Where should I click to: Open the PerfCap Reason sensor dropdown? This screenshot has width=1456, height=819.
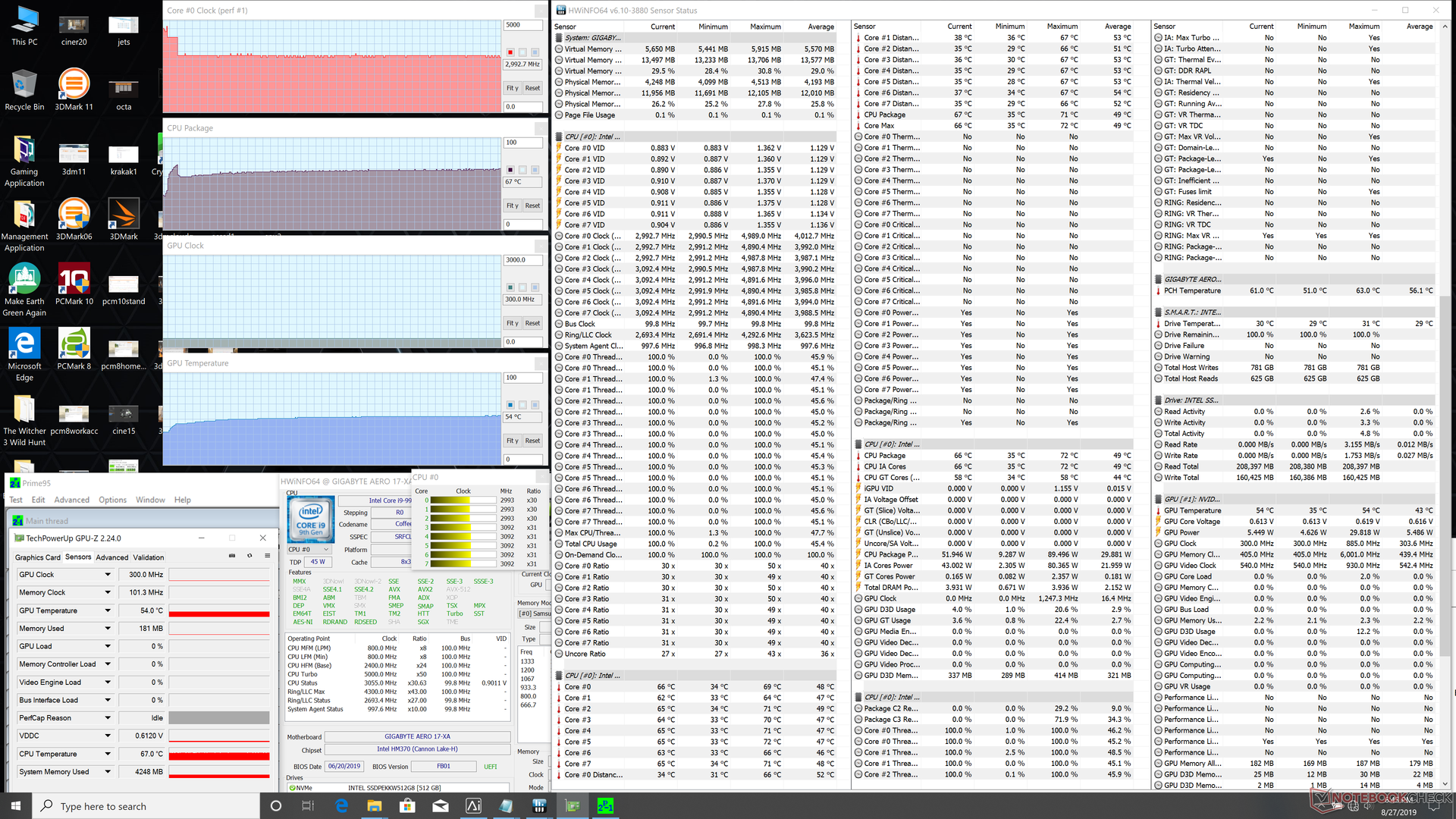[x=108, y=718]
